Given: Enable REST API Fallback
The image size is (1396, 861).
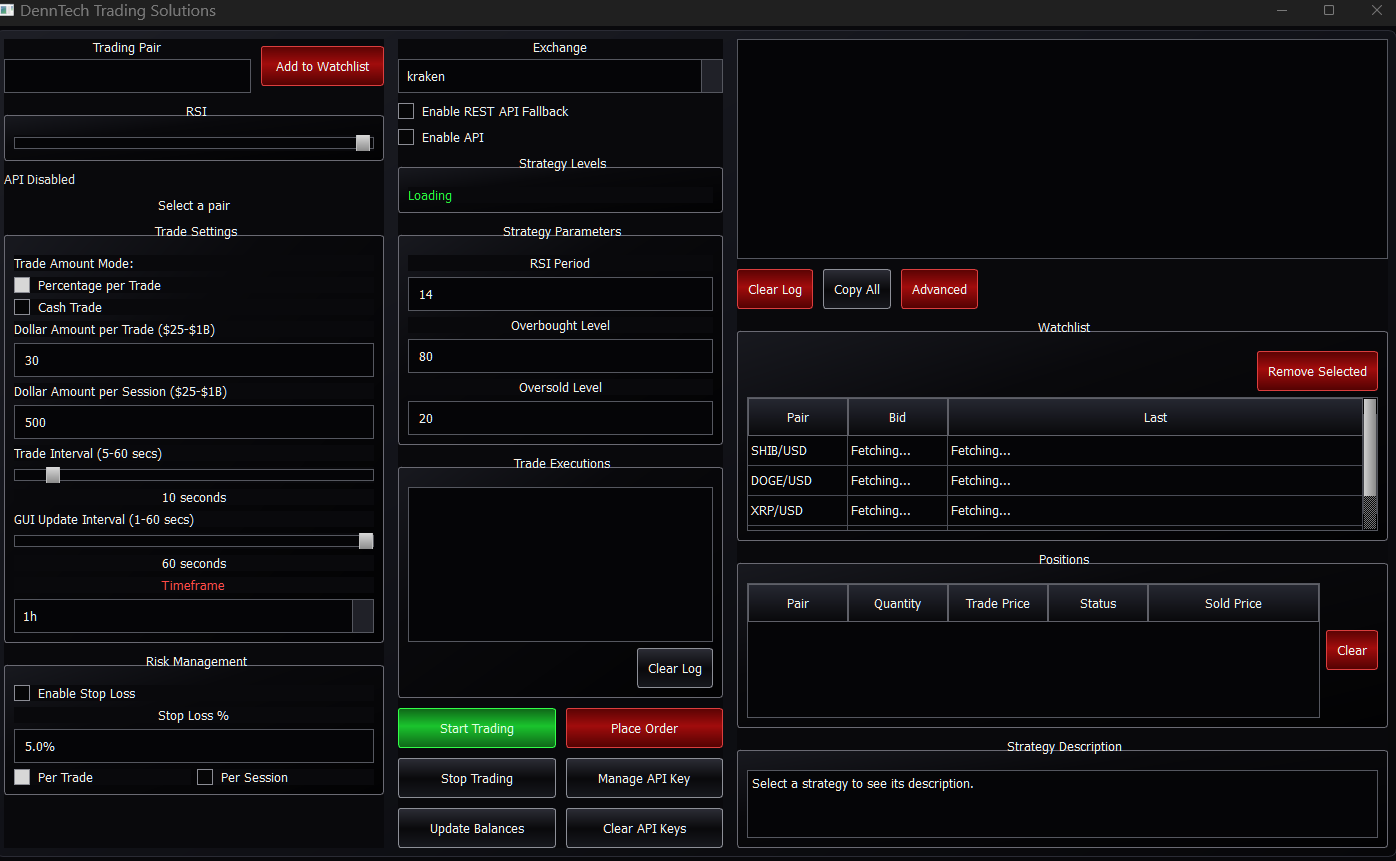Looking at the screenshot, I should click(406, 111).
